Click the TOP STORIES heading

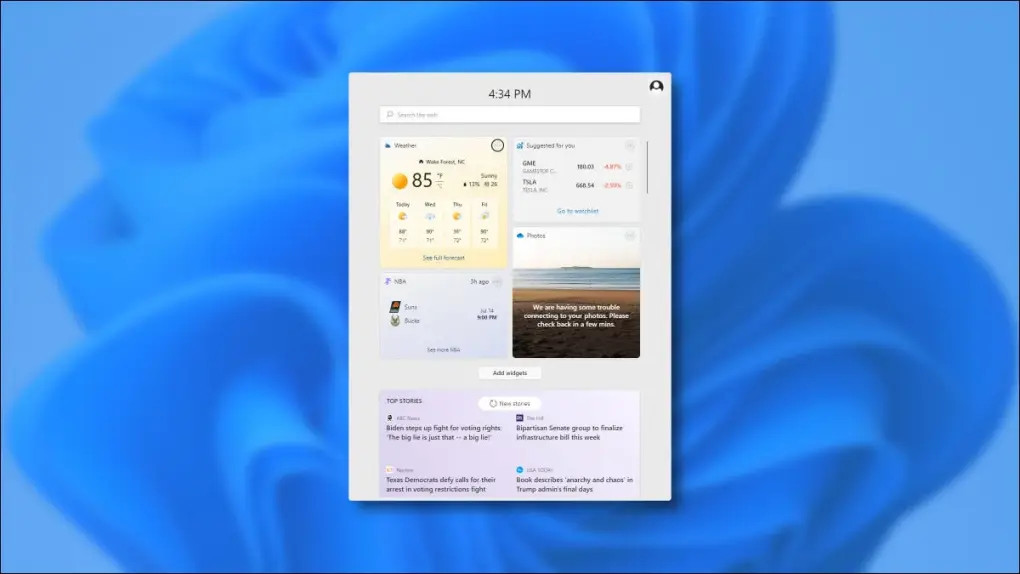click(x=404, y=401)
